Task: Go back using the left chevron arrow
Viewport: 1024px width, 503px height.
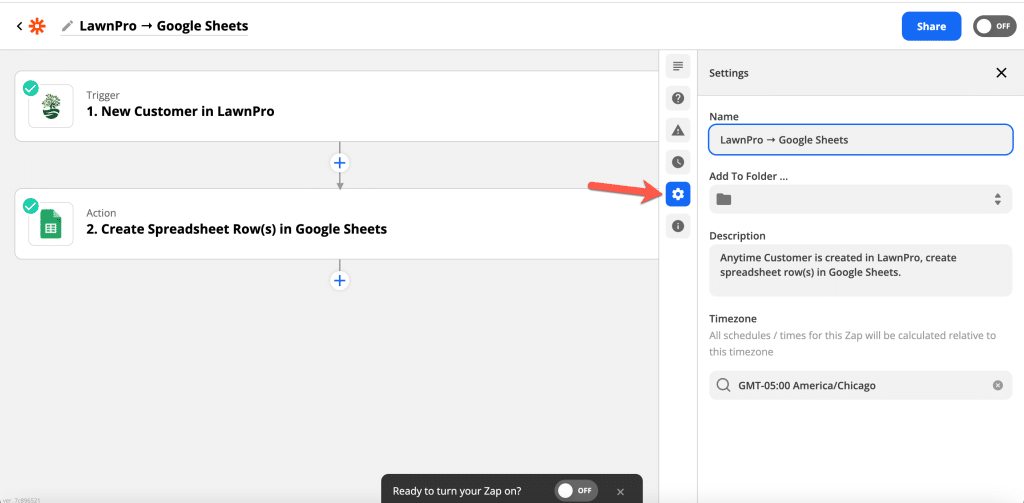Action: click(20, 26)
